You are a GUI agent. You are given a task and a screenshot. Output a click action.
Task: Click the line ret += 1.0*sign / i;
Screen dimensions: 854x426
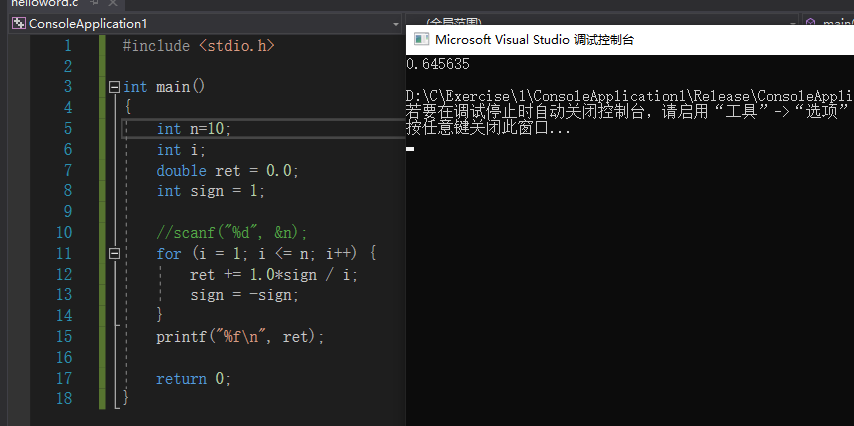click(274, 275)
